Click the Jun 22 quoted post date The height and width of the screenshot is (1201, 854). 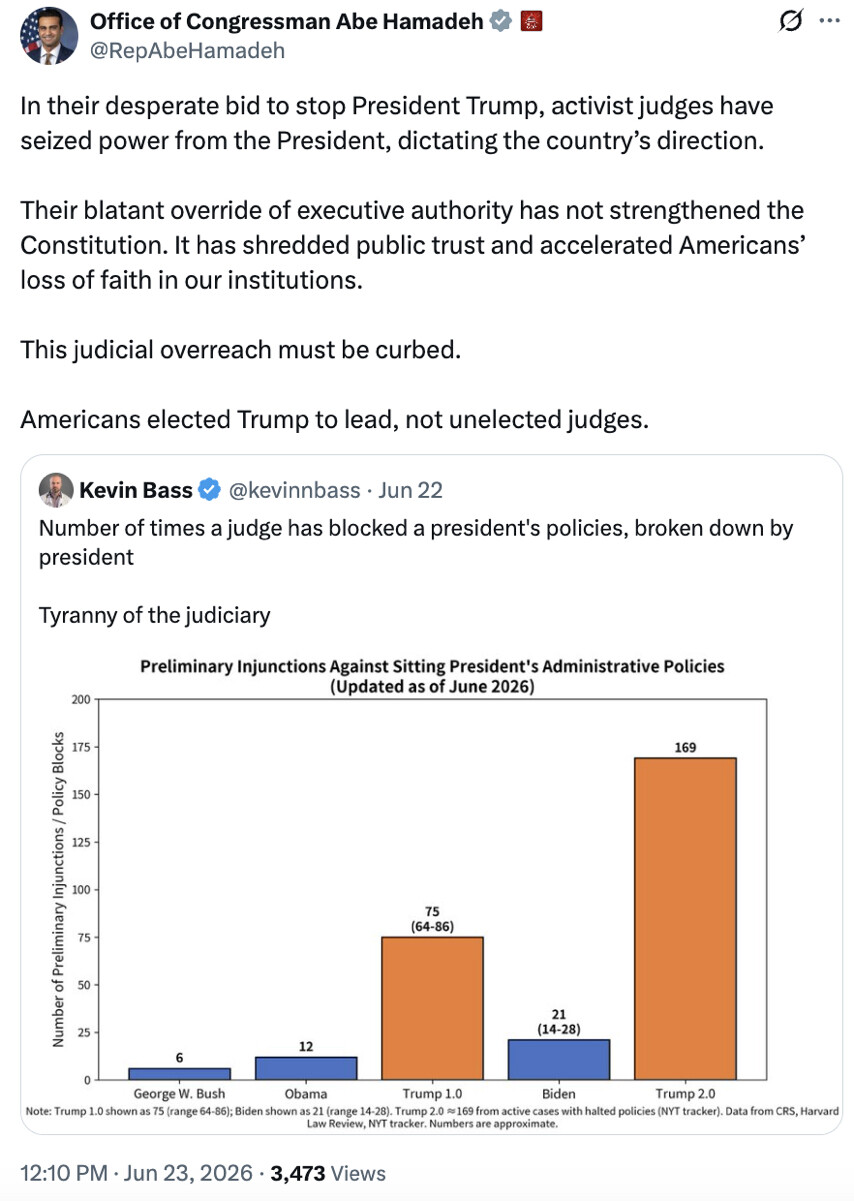click(410, 490)
